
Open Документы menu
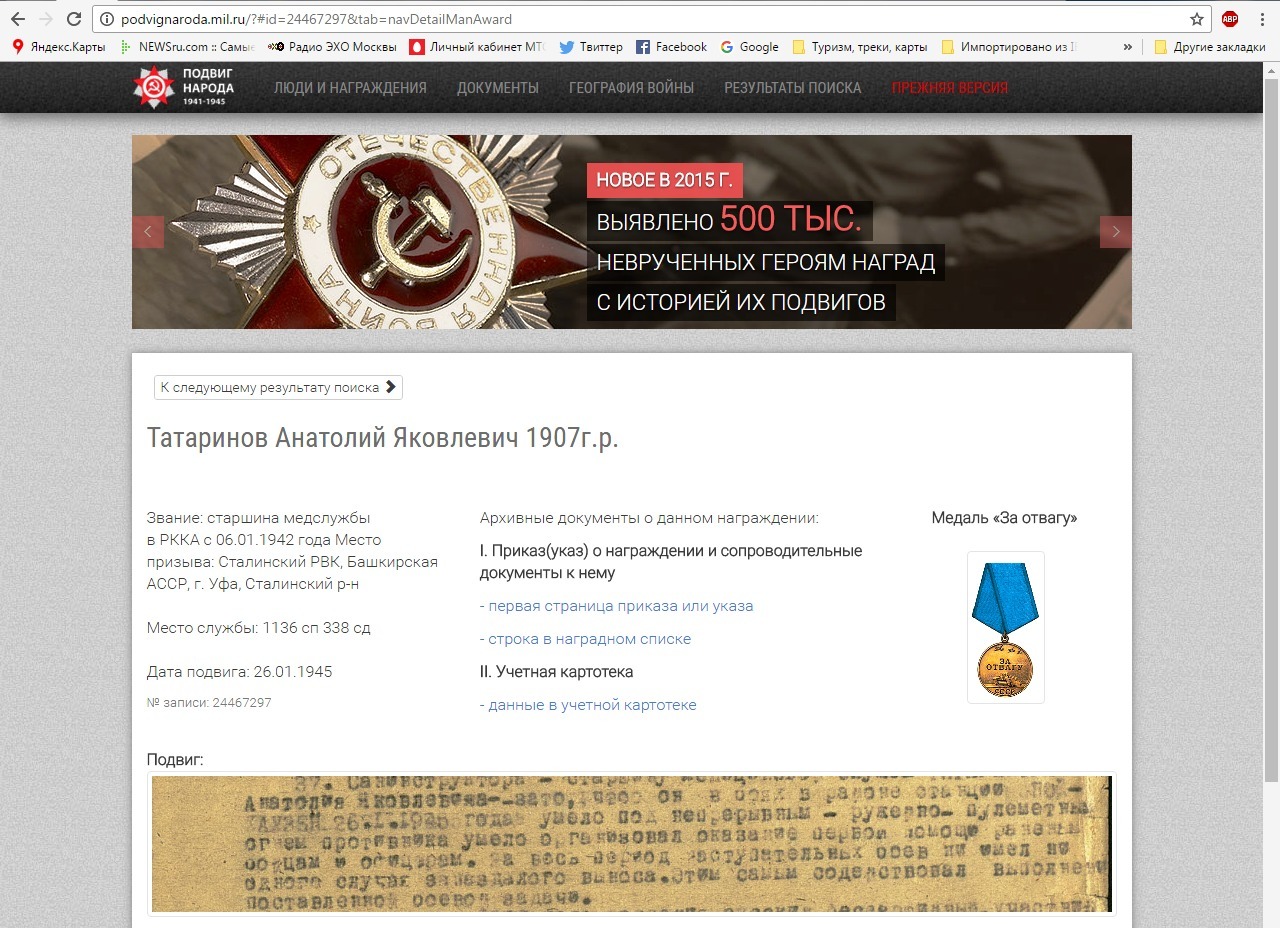click(498, 88)
